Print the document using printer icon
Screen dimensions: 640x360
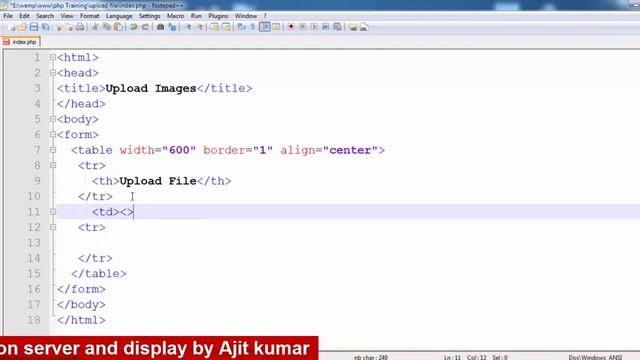pos(80,27)
